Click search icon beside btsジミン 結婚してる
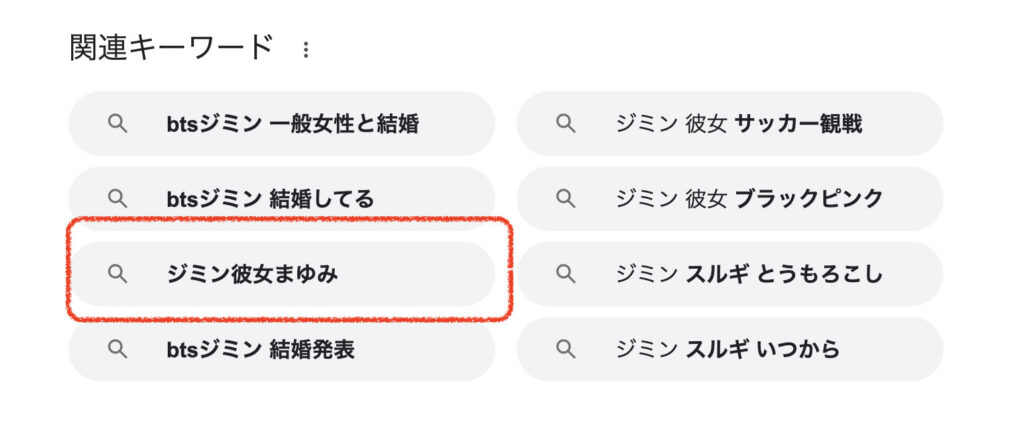This screenshot has height=442, width=1024. (118, 199)
